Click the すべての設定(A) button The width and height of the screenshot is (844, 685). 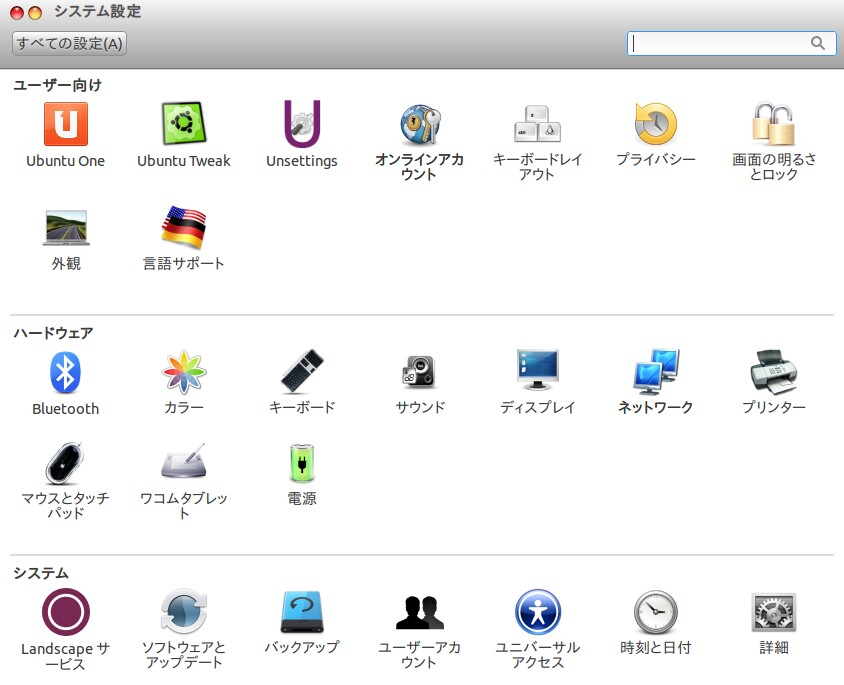[x=69, y=44]
